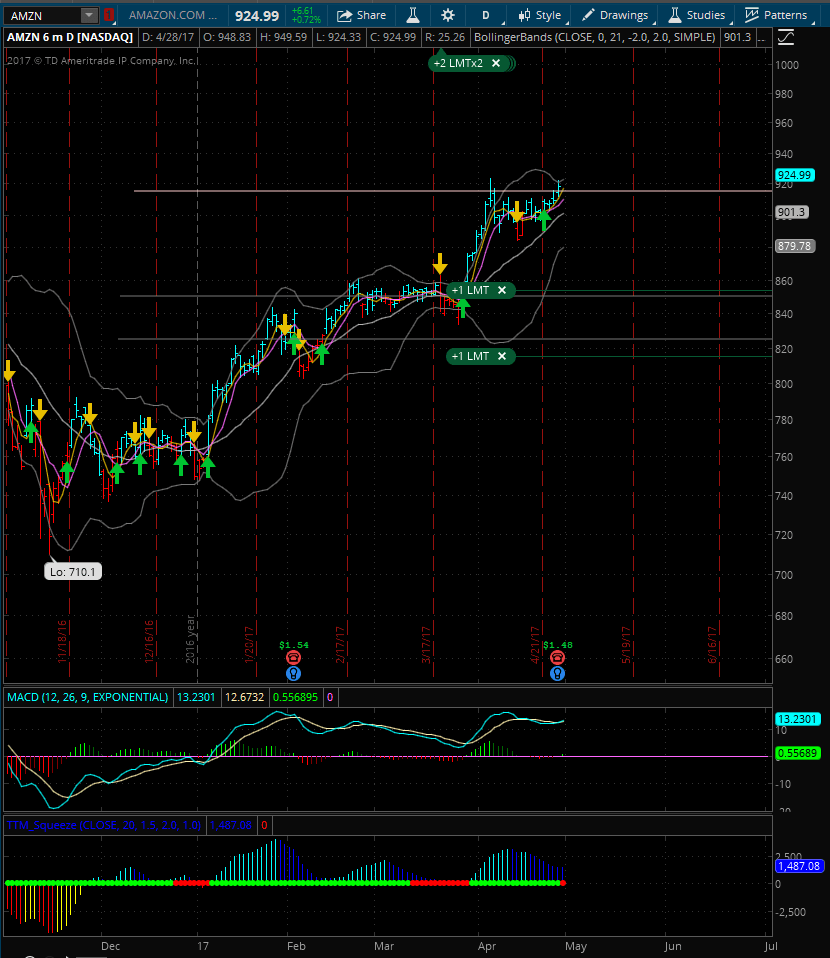This screenshot has height=958, width=830.
Task: Click the 3/17/17 expiration date marker
Action: click(x=427, y=645)
